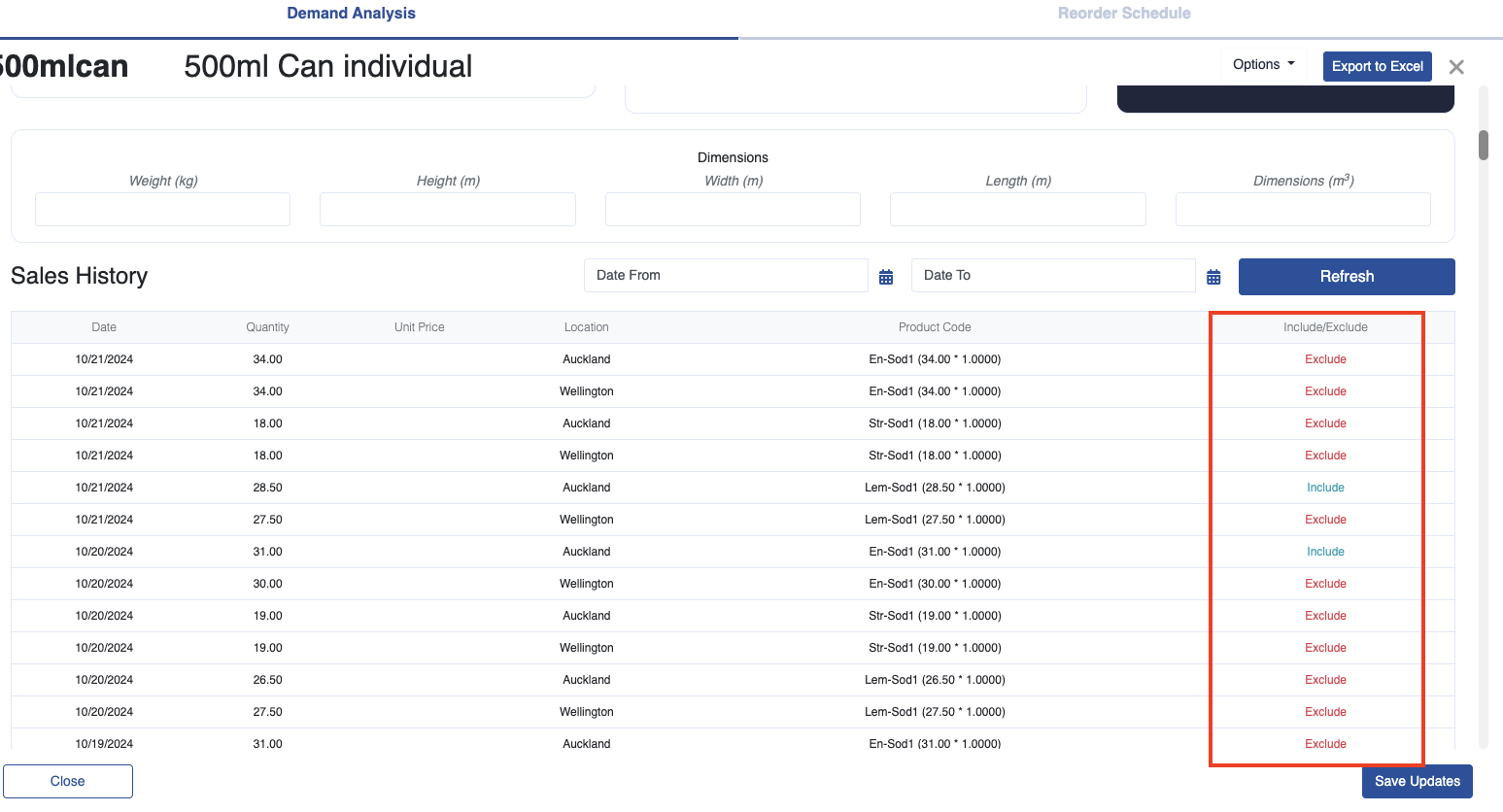Open the Options dropdown menu
This screenshot has width=1503, height=812.
click(1263, 64)
